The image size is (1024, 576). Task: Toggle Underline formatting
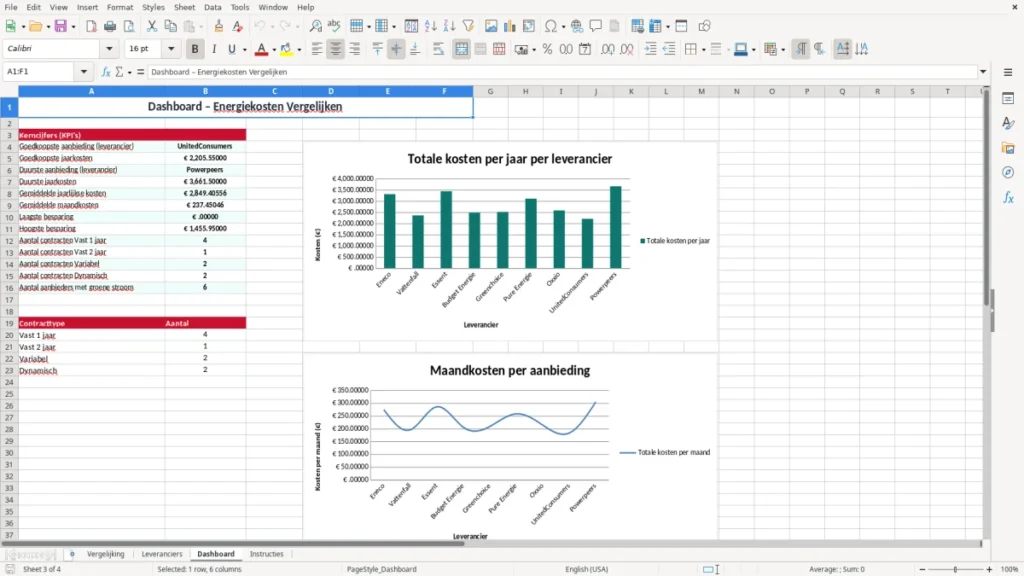pyautogui.click(x=231, y=49)
